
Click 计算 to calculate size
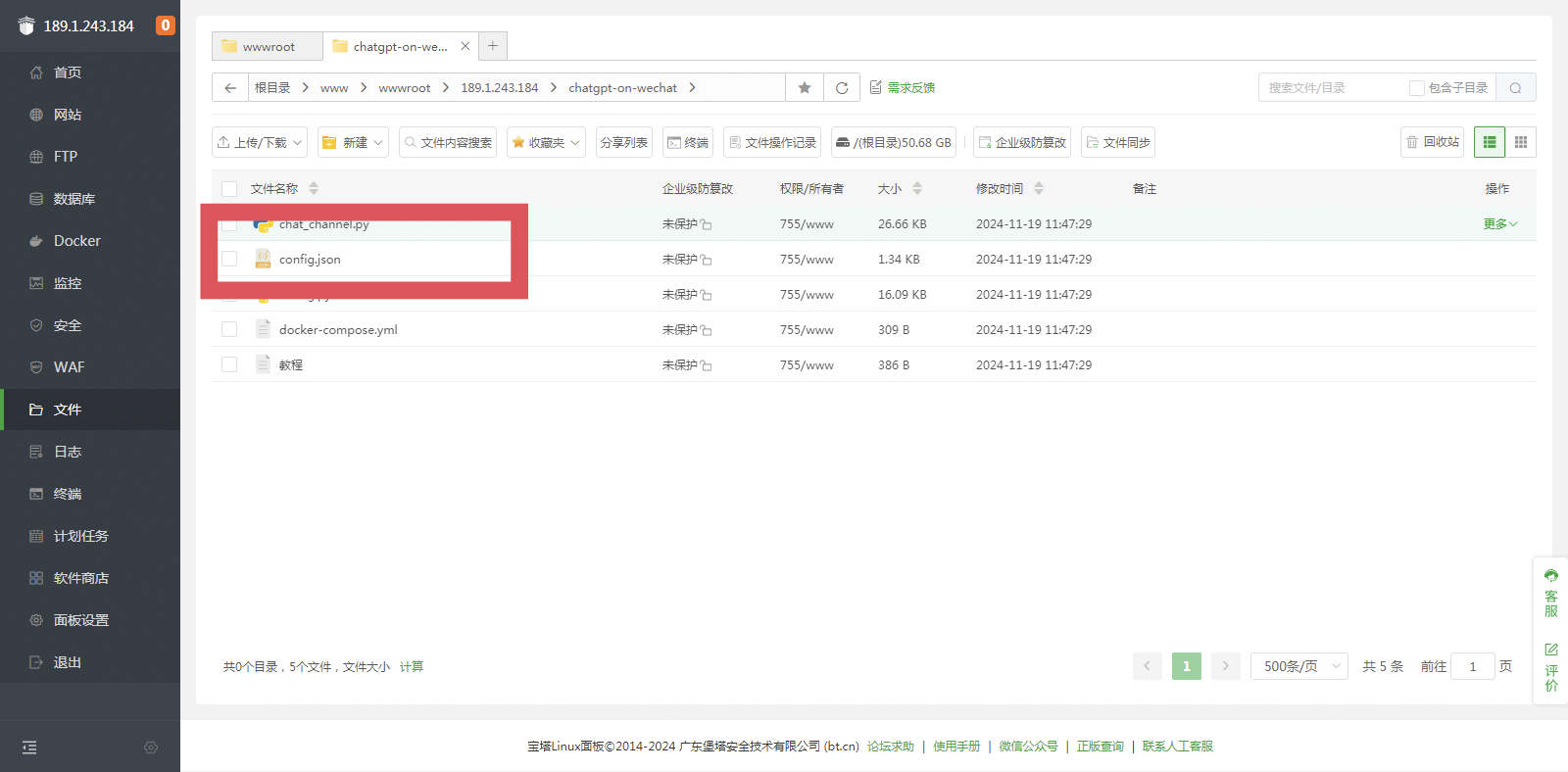tap(412, 666)
